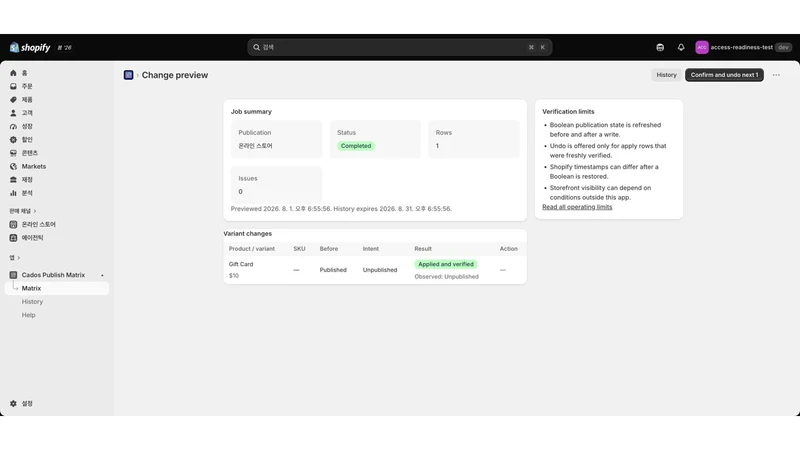The image size is (800, 450).
Task: Click the Variant changes heading
Action: pyautogui.click(x=247, y=234)
